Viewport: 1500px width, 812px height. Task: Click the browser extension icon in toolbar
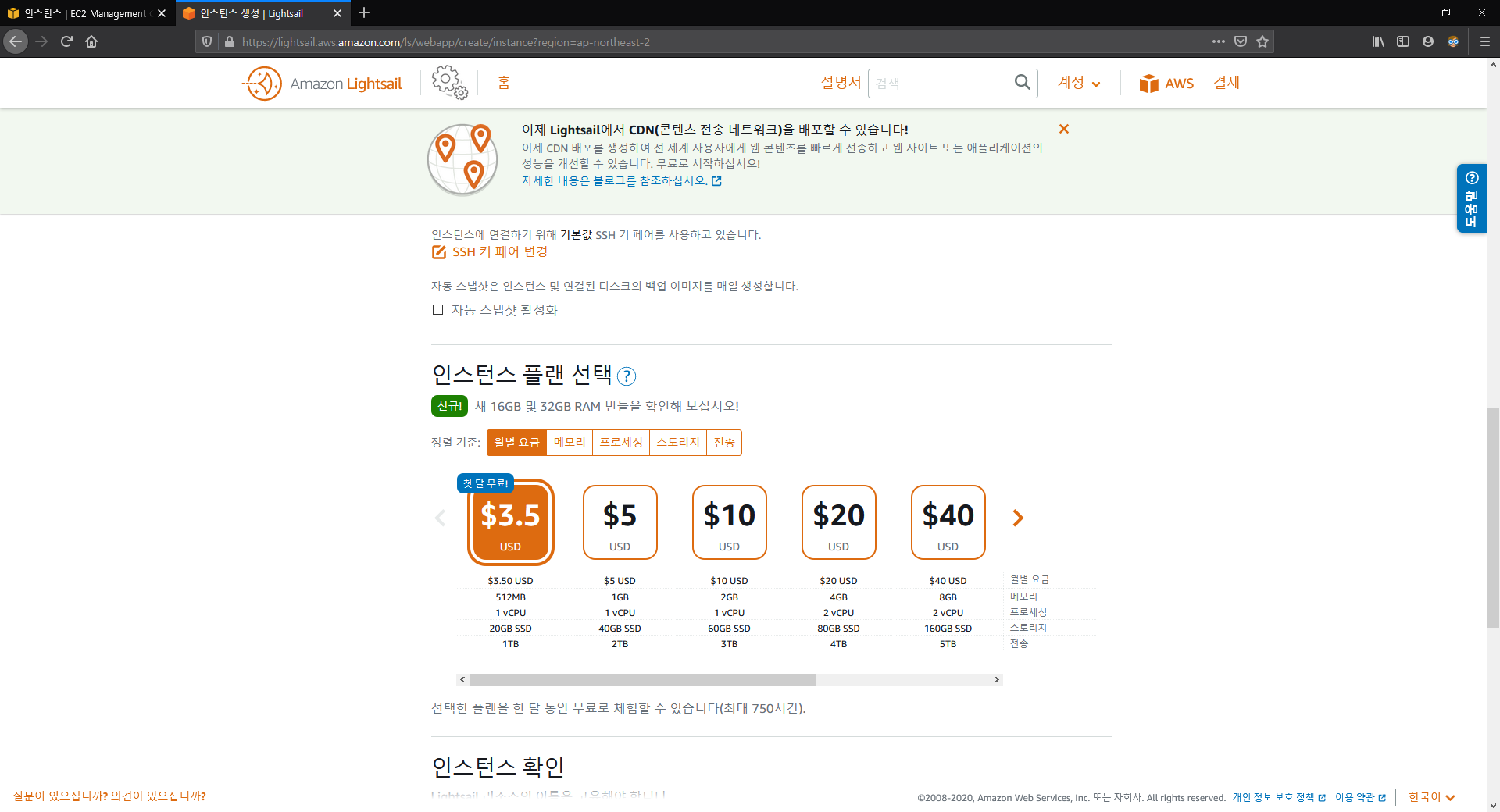(x=1453, y=41)
